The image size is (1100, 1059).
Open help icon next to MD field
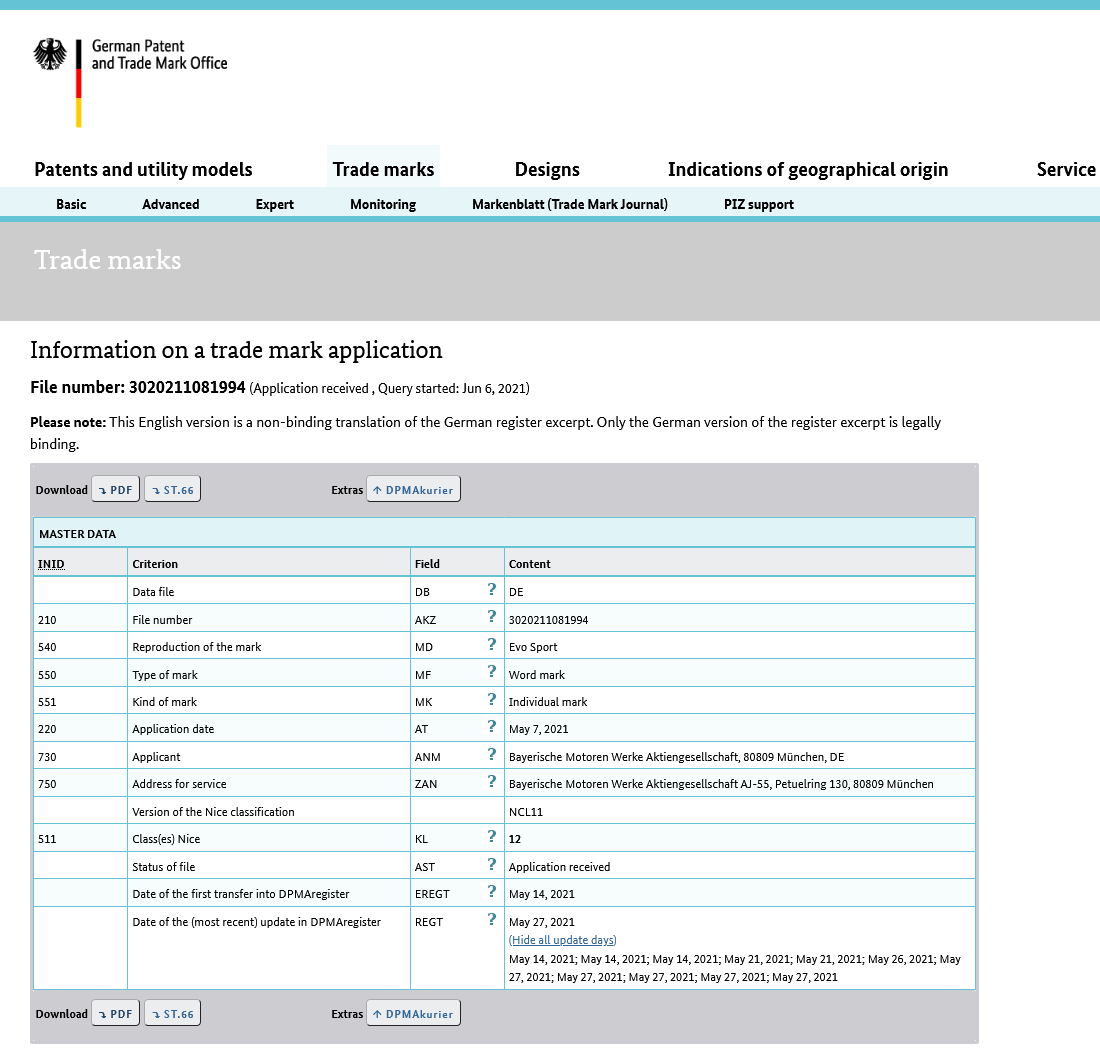[492, 645]
